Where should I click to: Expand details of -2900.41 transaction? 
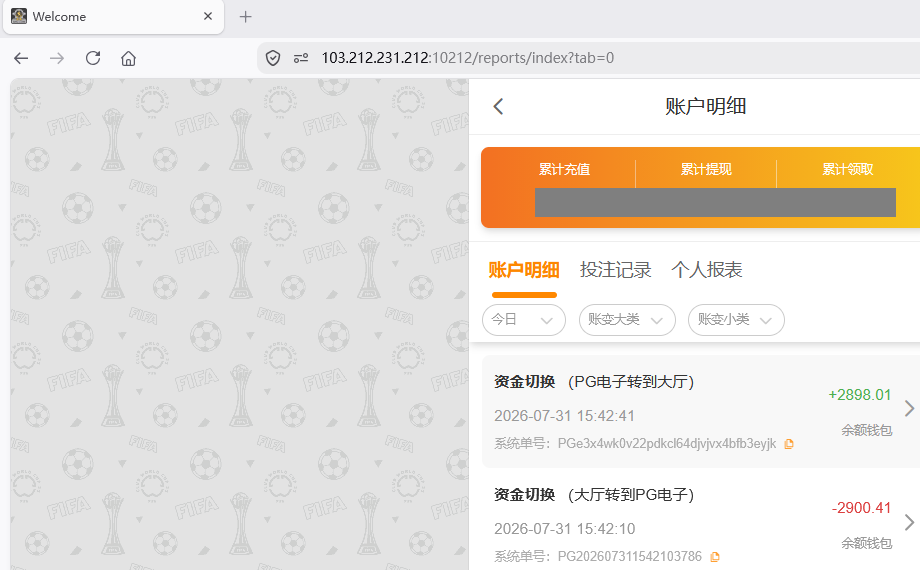pyautogui.click(x=909, y=522)
